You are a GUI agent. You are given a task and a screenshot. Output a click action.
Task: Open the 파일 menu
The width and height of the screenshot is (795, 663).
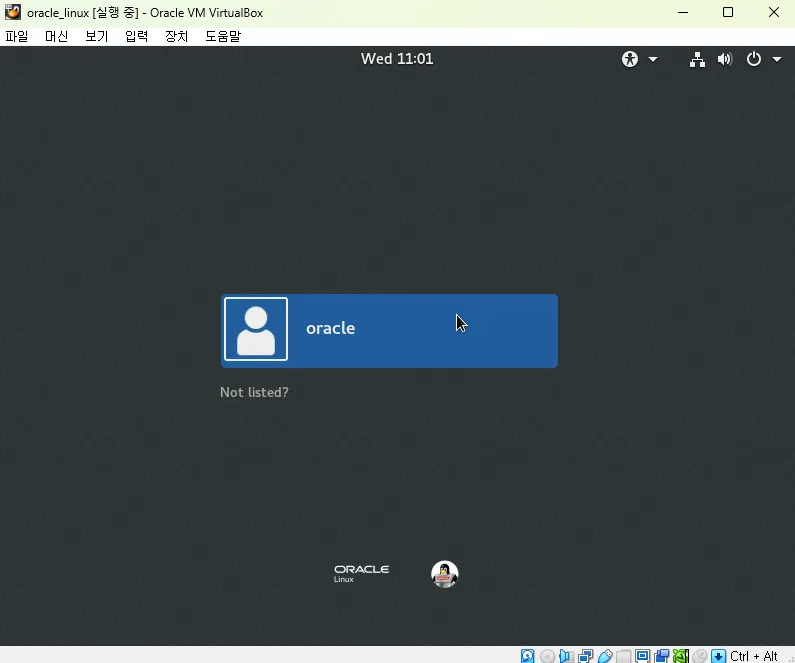17,36
